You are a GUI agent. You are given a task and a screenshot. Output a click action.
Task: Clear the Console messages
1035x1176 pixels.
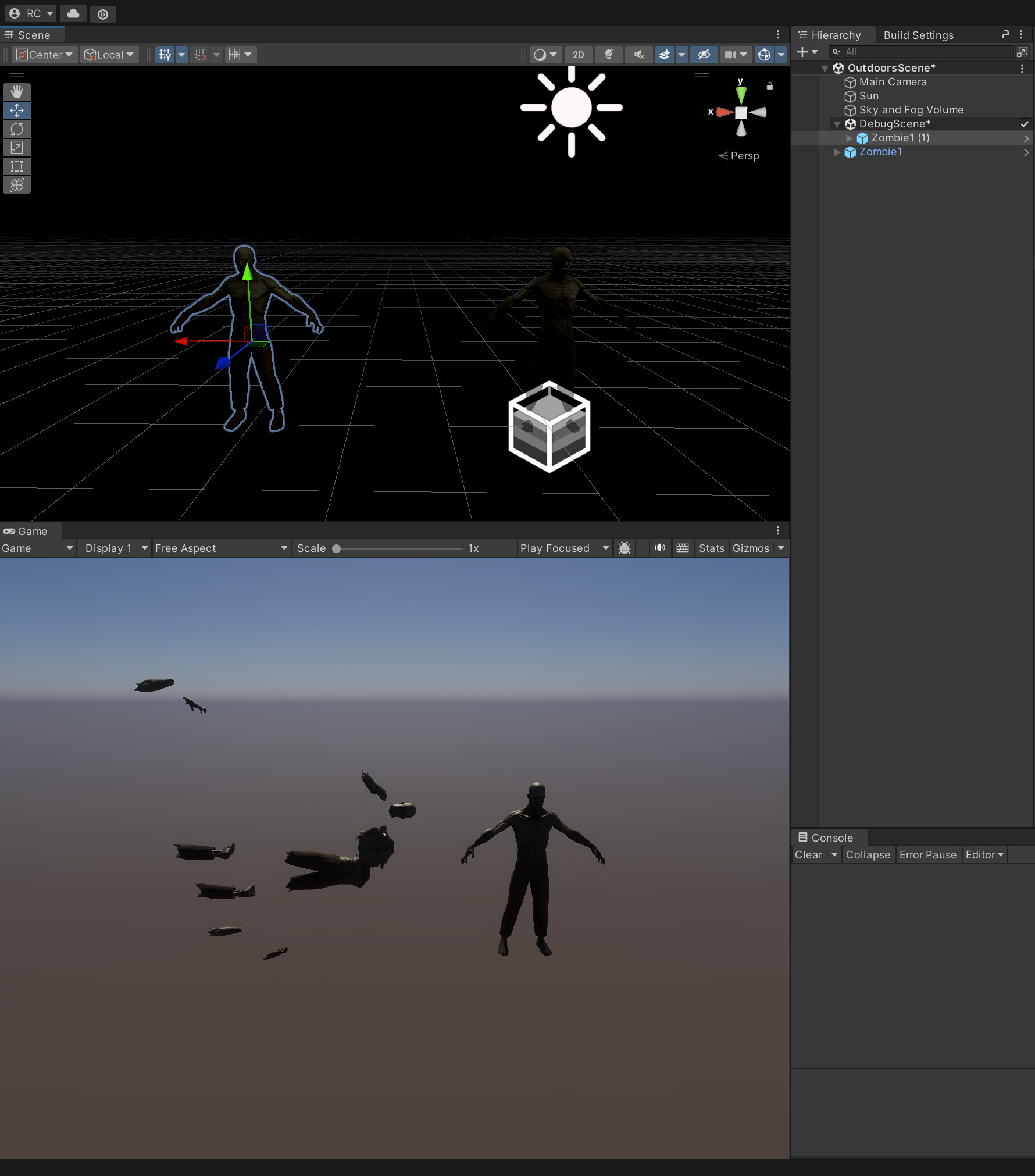pyautogui.click(x=808, y=854)
